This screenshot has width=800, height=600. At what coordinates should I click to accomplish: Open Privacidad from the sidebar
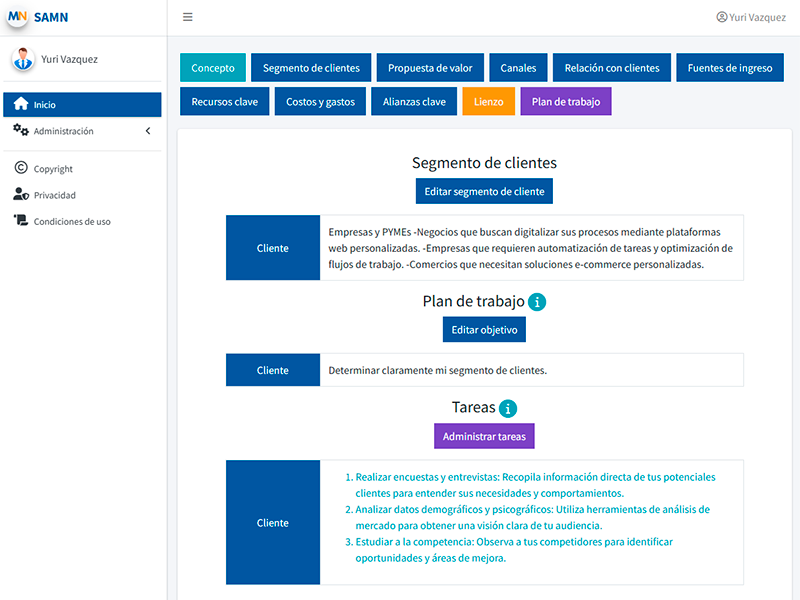[54, 195]
